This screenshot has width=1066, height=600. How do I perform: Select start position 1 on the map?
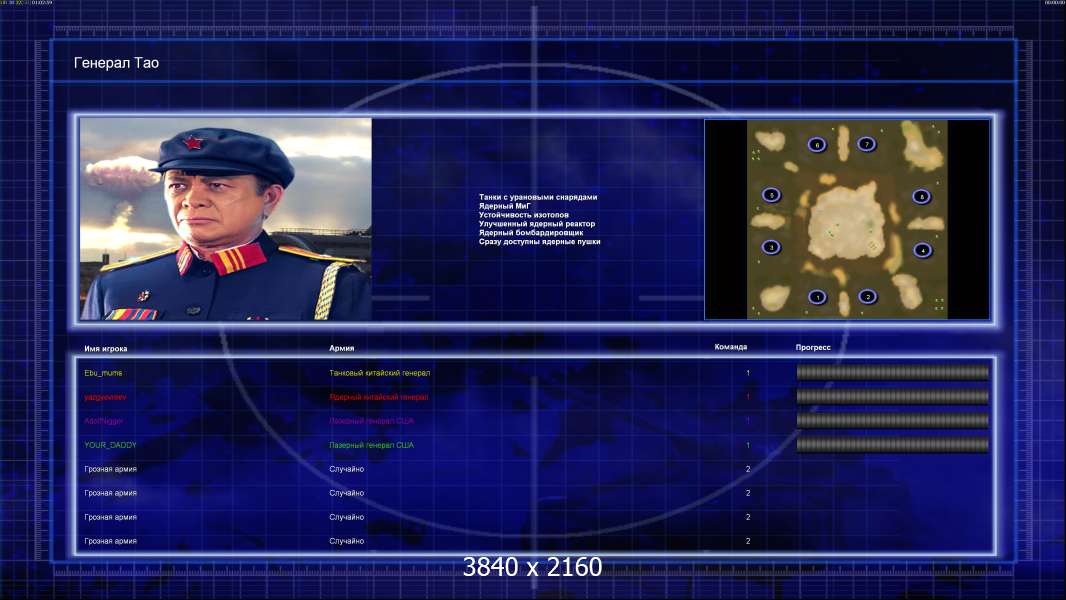click(817, 297)
